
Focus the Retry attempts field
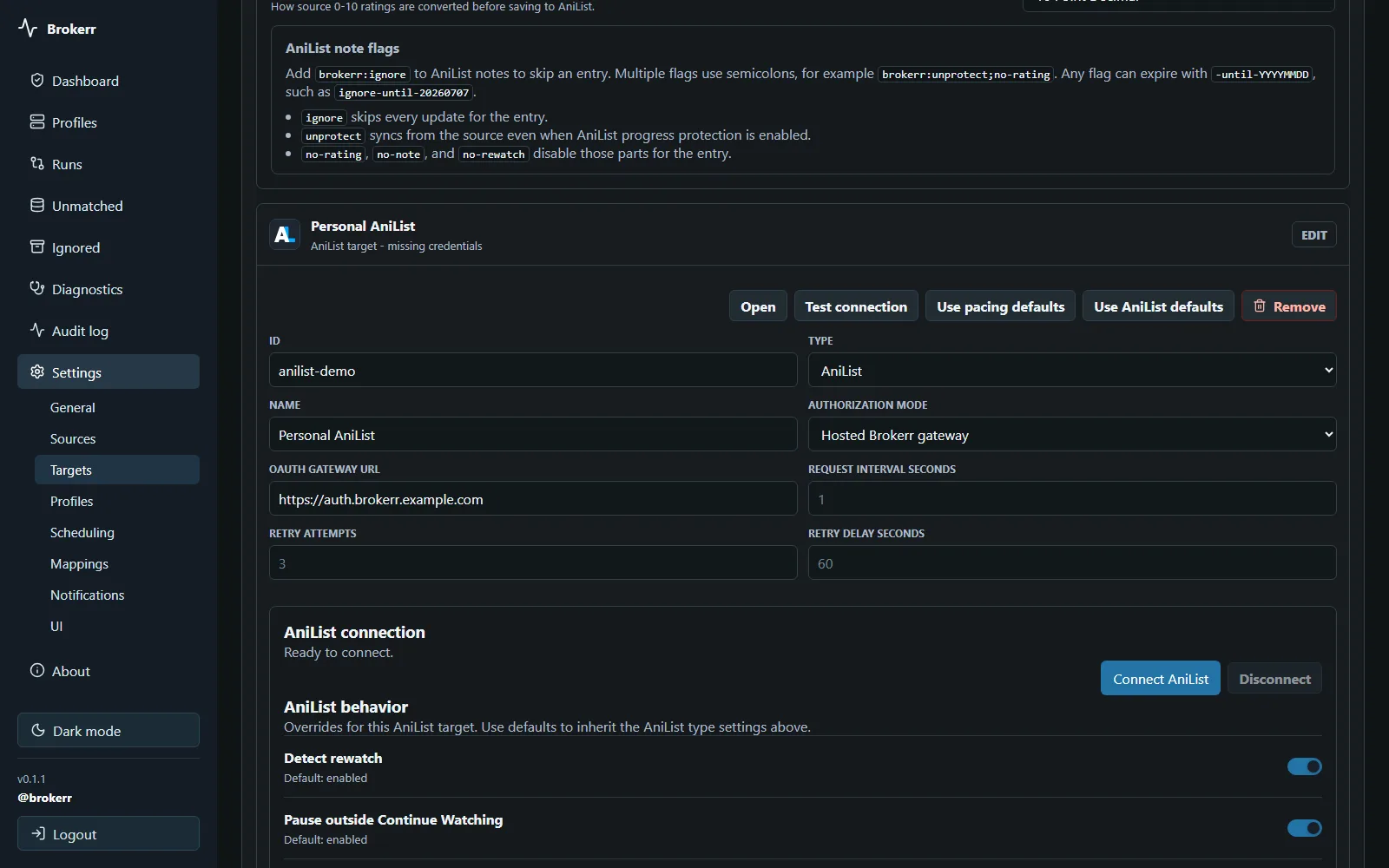pos(533,562)
